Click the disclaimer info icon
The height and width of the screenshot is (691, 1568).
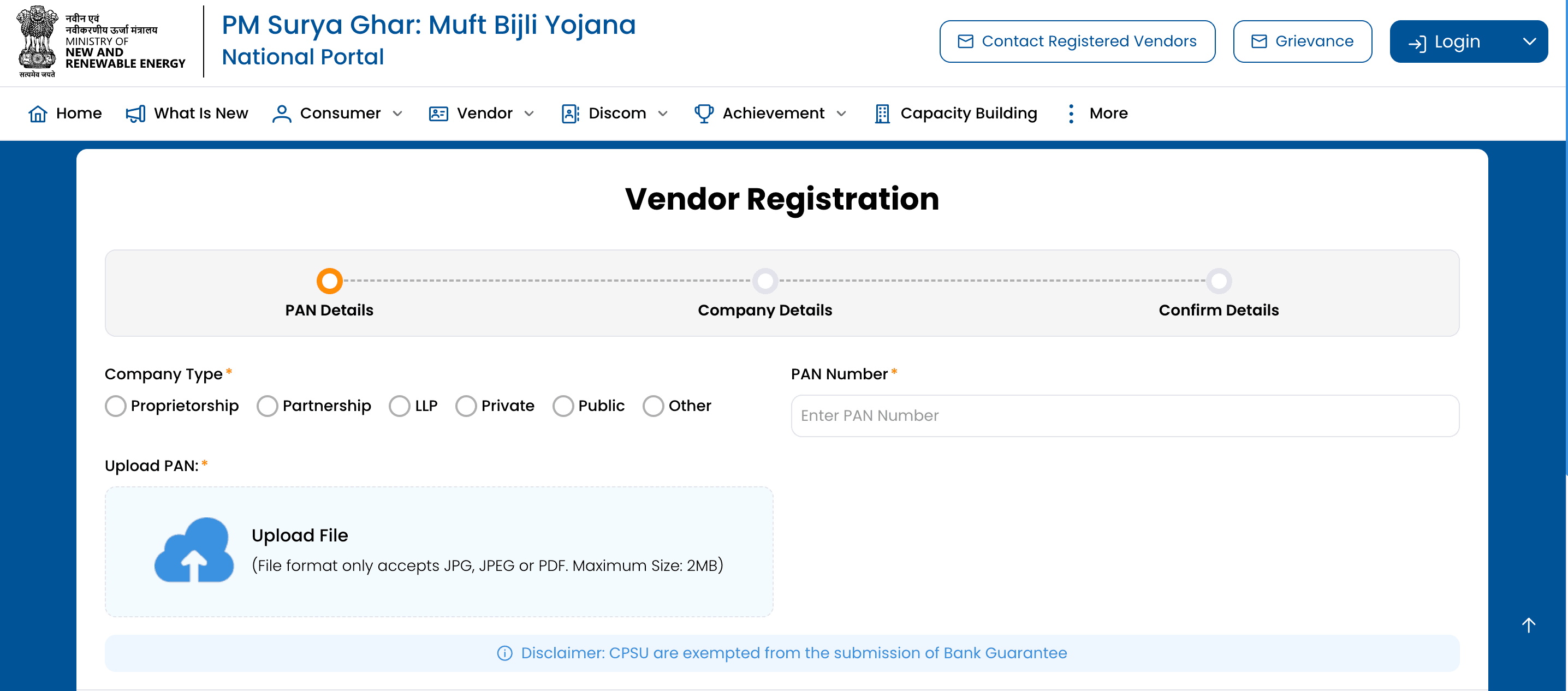coord(504,653)
